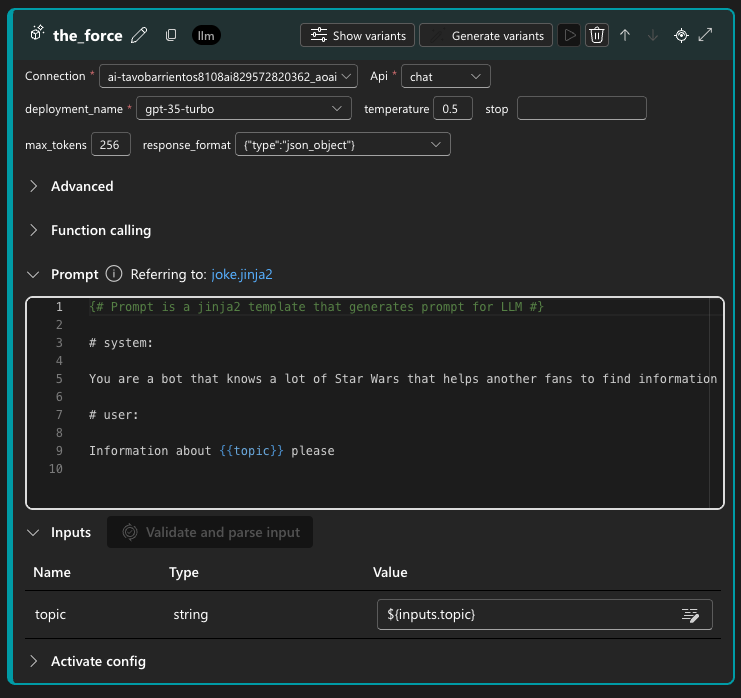Click the jinja2 comment on line 1
The height and width of the screenshot is (698, 741).
pyautogui.click(x=316, y=307)
